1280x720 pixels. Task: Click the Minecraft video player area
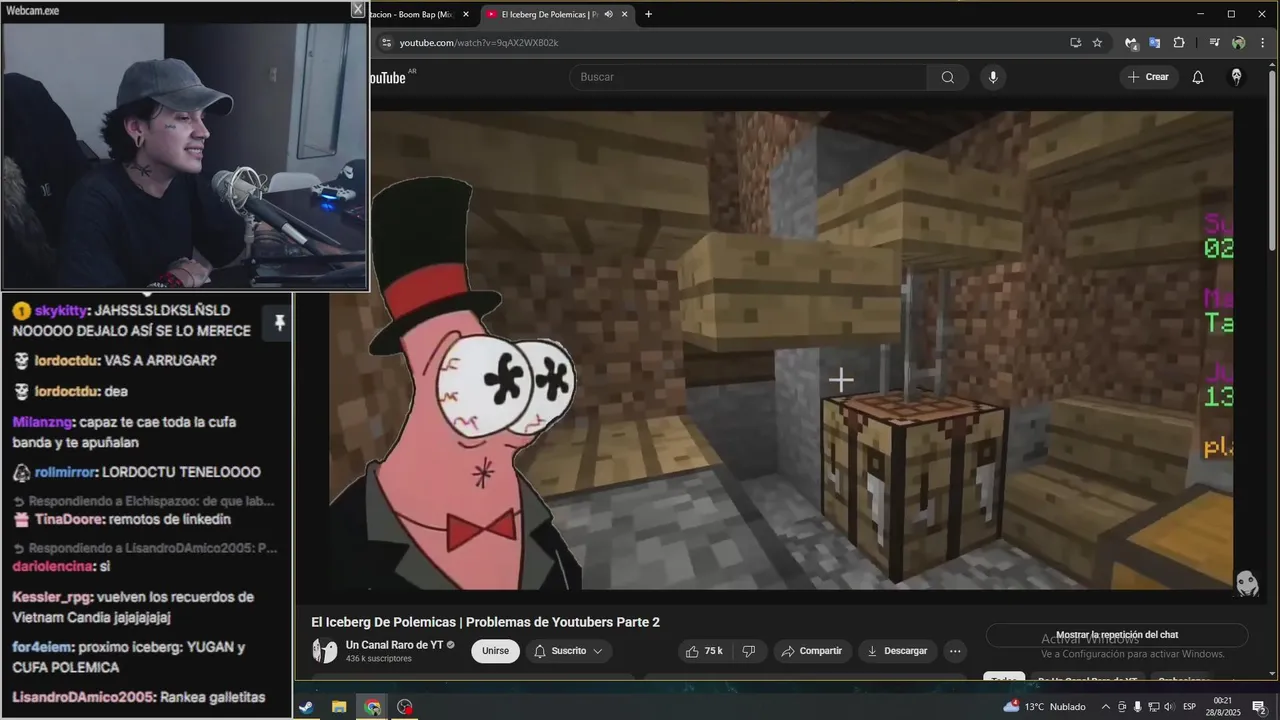click(781, 350)
